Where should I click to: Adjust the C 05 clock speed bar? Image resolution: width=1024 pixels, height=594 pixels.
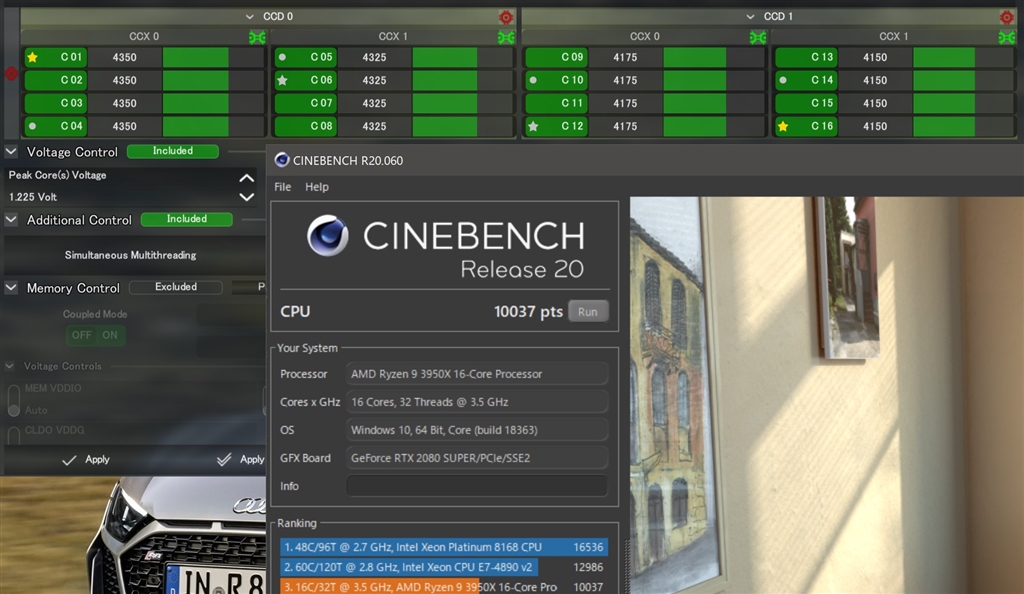[463, 57]
